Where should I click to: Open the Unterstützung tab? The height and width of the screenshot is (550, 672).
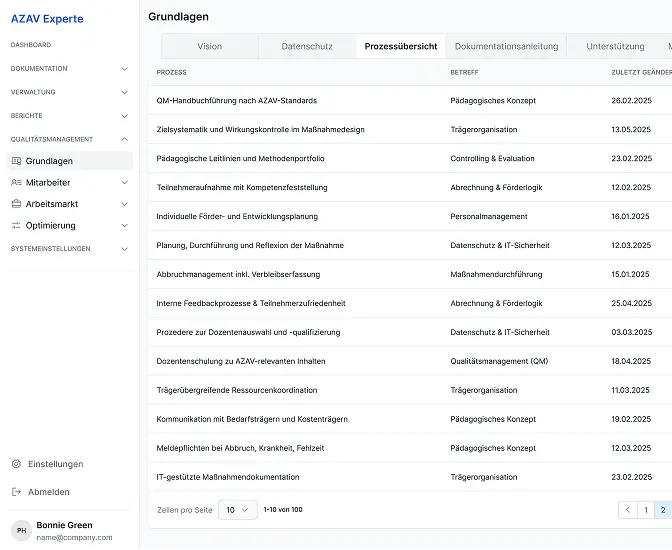[x=615, y=46]
